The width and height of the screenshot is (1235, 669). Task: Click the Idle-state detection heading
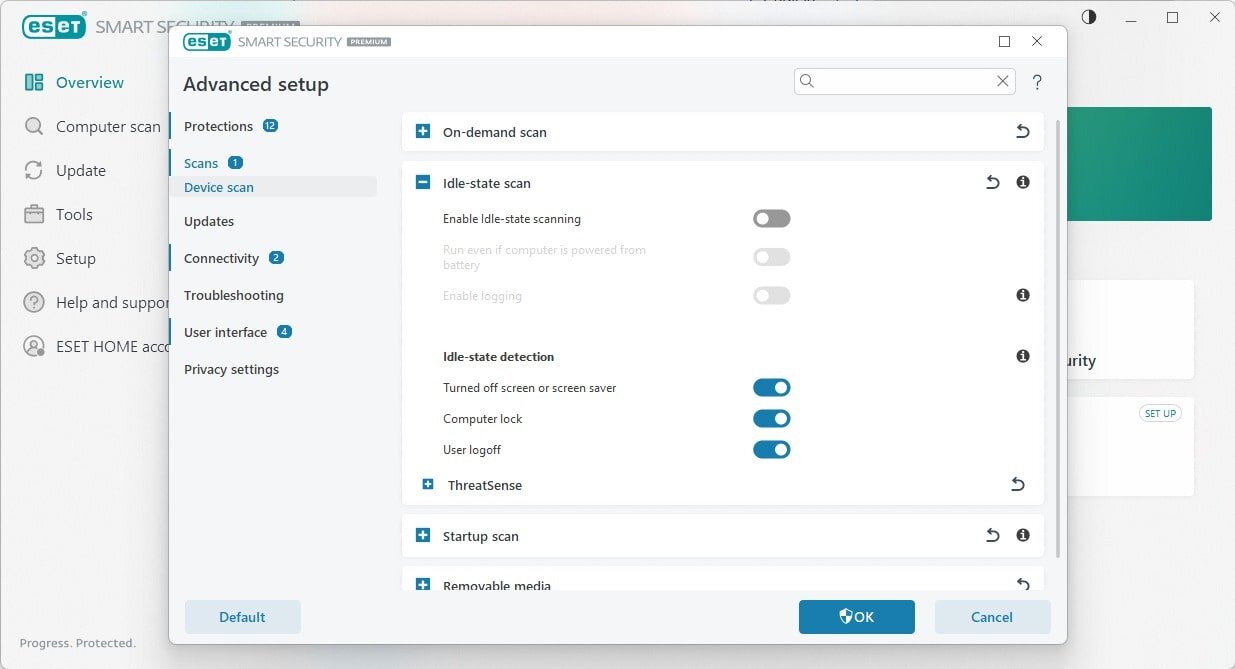point(498,357)
